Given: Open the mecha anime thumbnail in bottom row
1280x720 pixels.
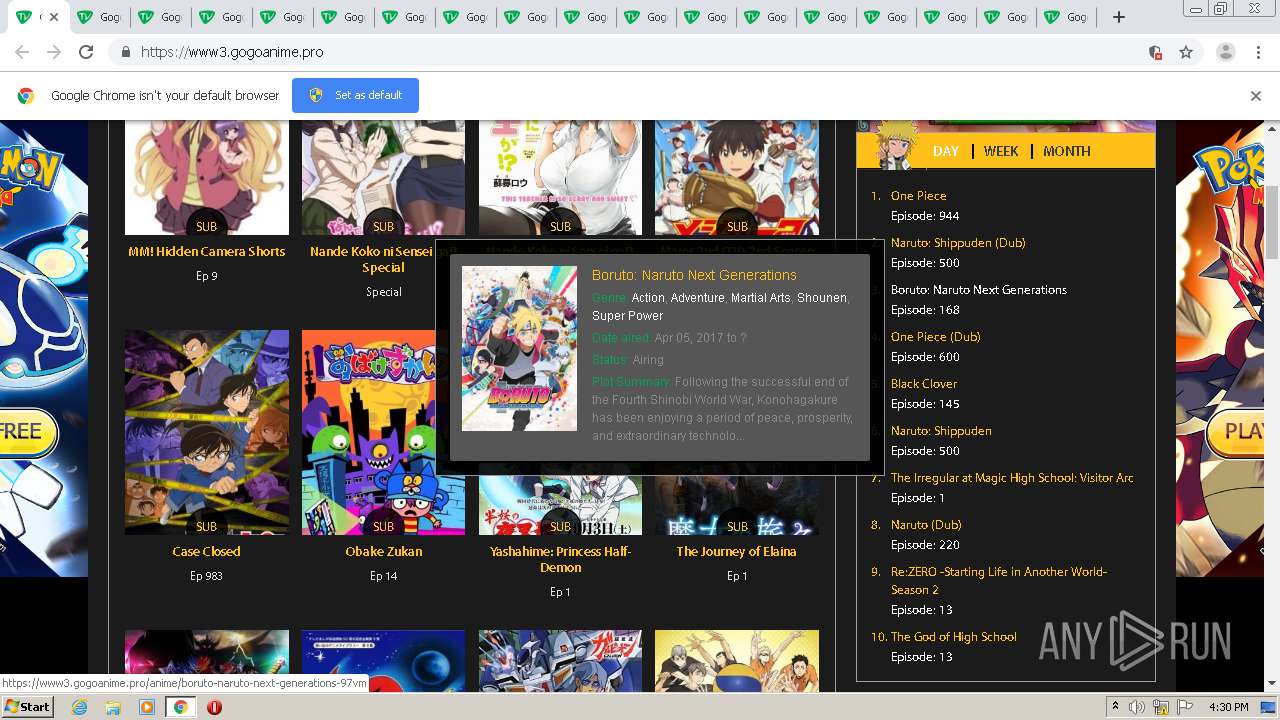Looking at the screenshot, I should (x=560, y=660).
